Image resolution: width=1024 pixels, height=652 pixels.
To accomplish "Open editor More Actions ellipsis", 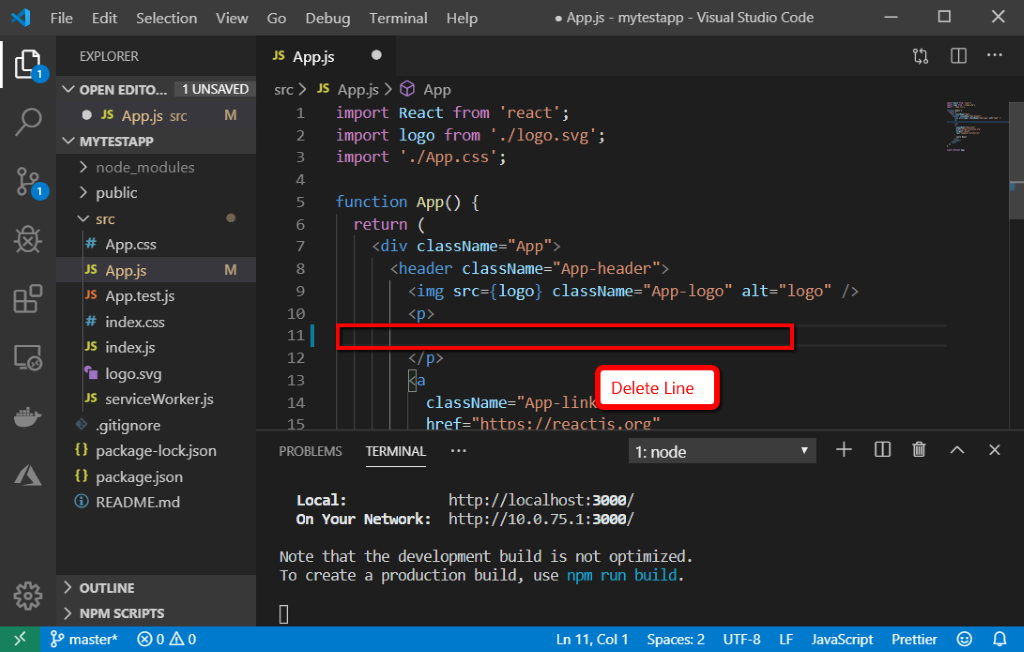I will tap(995, 56).
